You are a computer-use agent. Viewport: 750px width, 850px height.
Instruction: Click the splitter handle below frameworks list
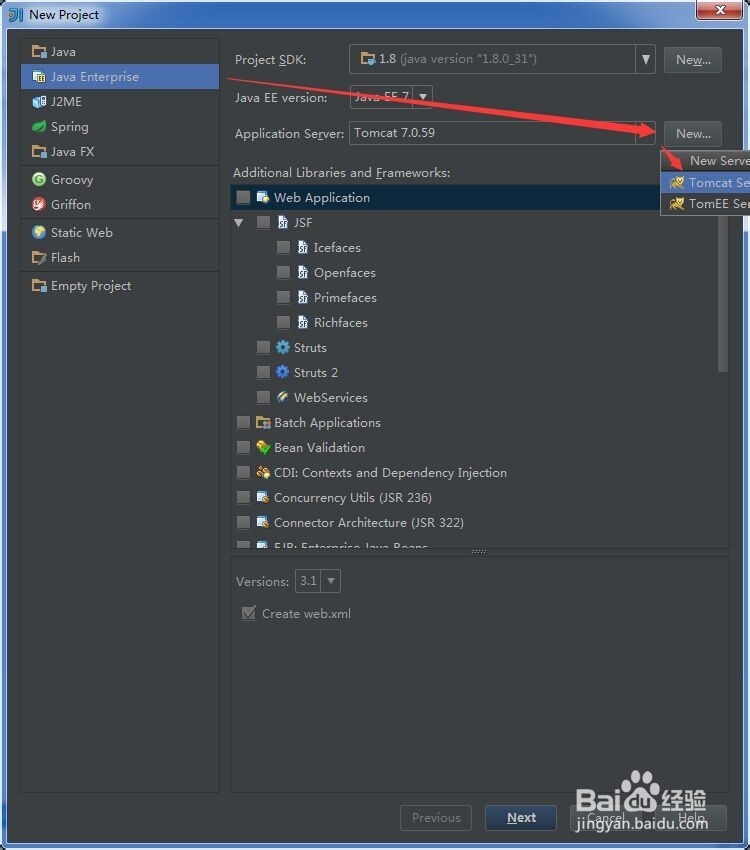(x=479, y=552)
